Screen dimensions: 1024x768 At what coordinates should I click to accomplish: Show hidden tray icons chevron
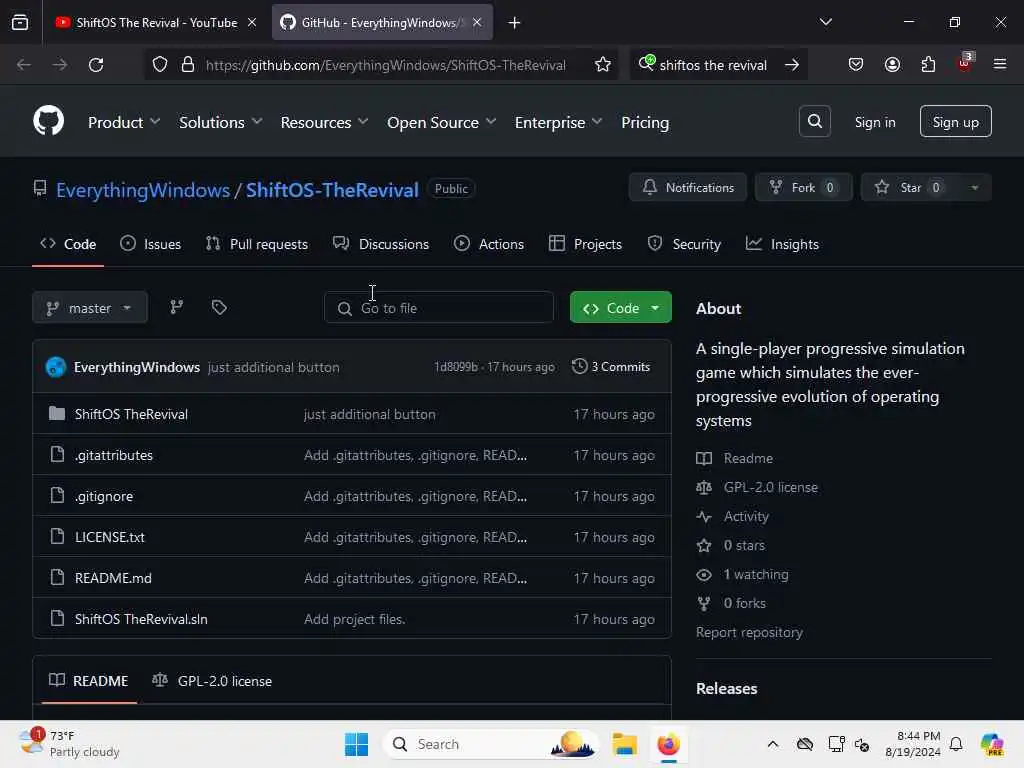click(x=773, y=744)
